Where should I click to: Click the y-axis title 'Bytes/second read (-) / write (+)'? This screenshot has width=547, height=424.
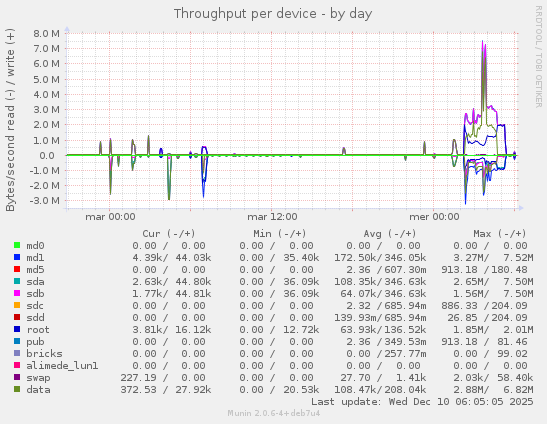click(10, 120)
